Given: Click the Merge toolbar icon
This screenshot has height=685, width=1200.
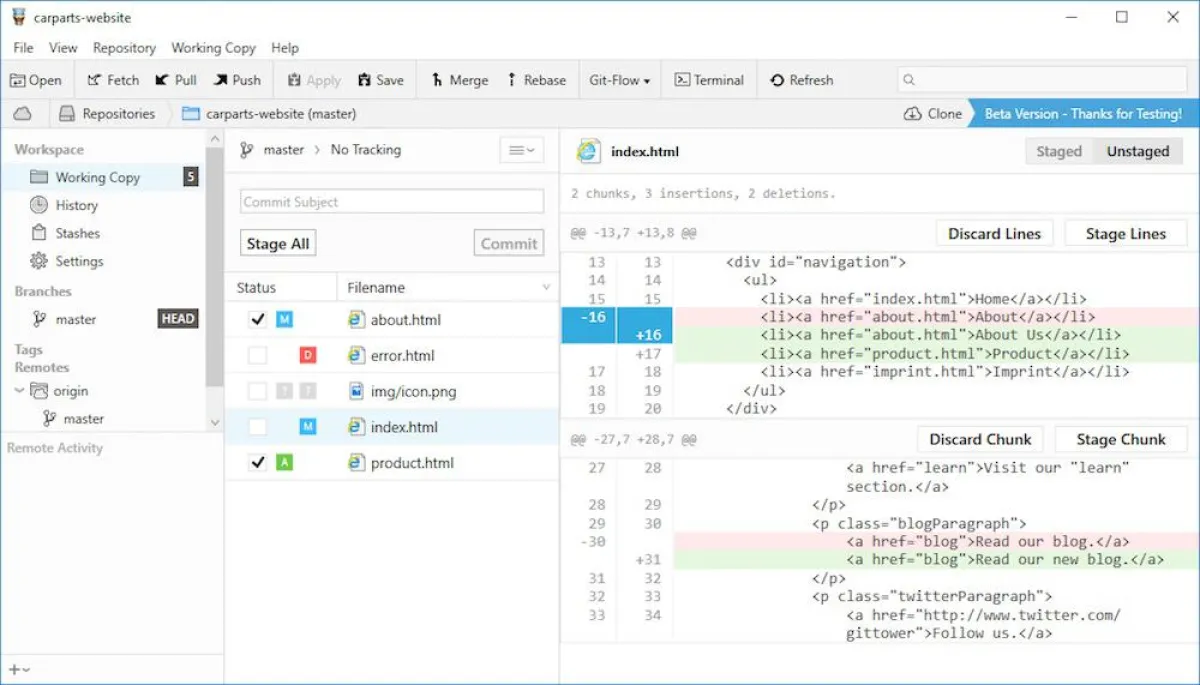Looking at the screenshot, I should 437,80.
